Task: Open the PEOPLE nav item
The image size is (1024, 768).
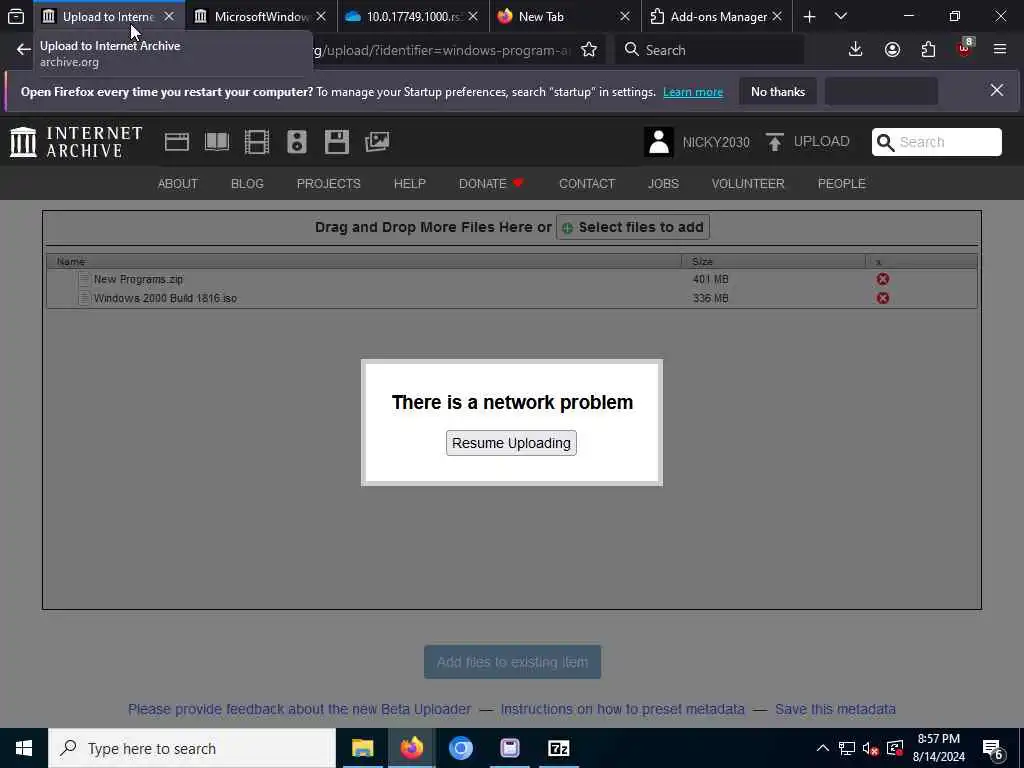Action: pyautogui.click(x=842, y=184)
